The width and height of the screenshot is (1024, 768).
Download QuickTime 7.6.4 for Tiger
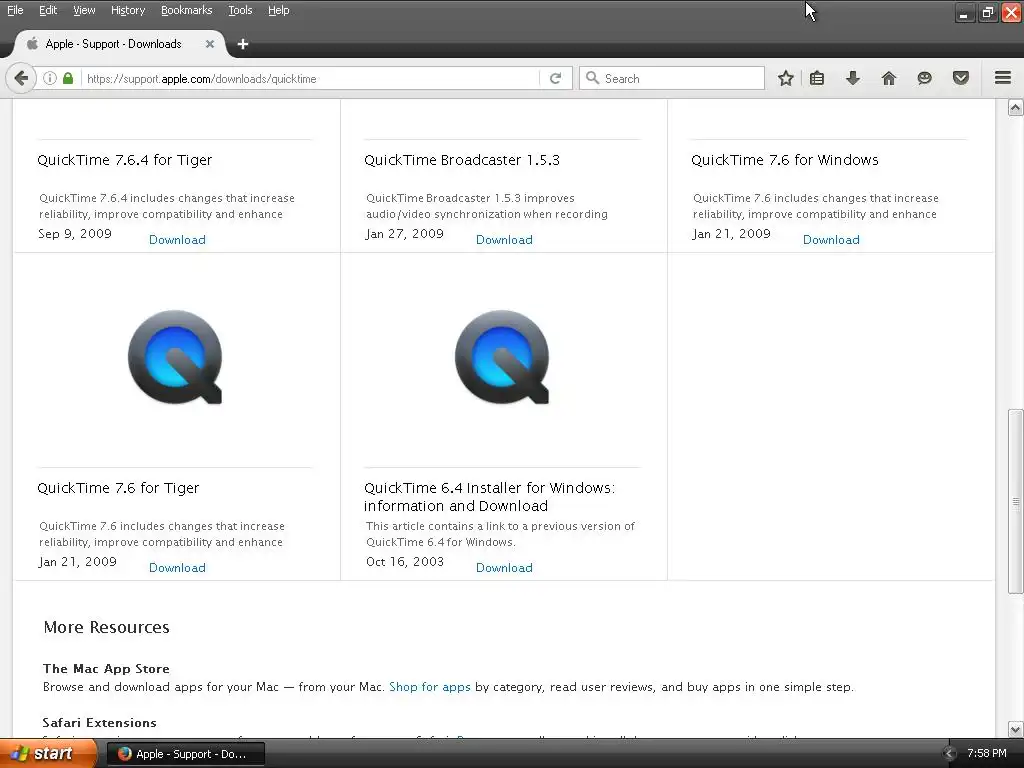(177, 240)
